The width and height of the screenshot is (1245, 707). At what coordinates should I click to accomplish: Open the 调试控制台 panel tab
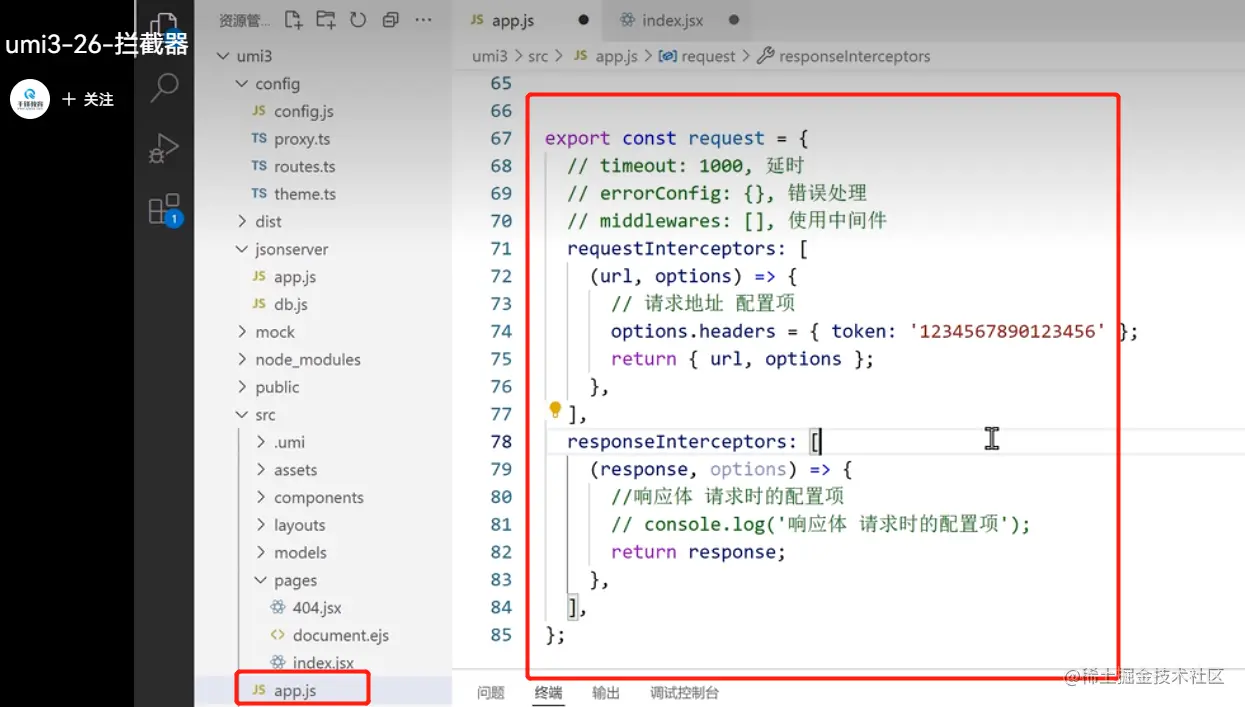(x=684, y=692)
